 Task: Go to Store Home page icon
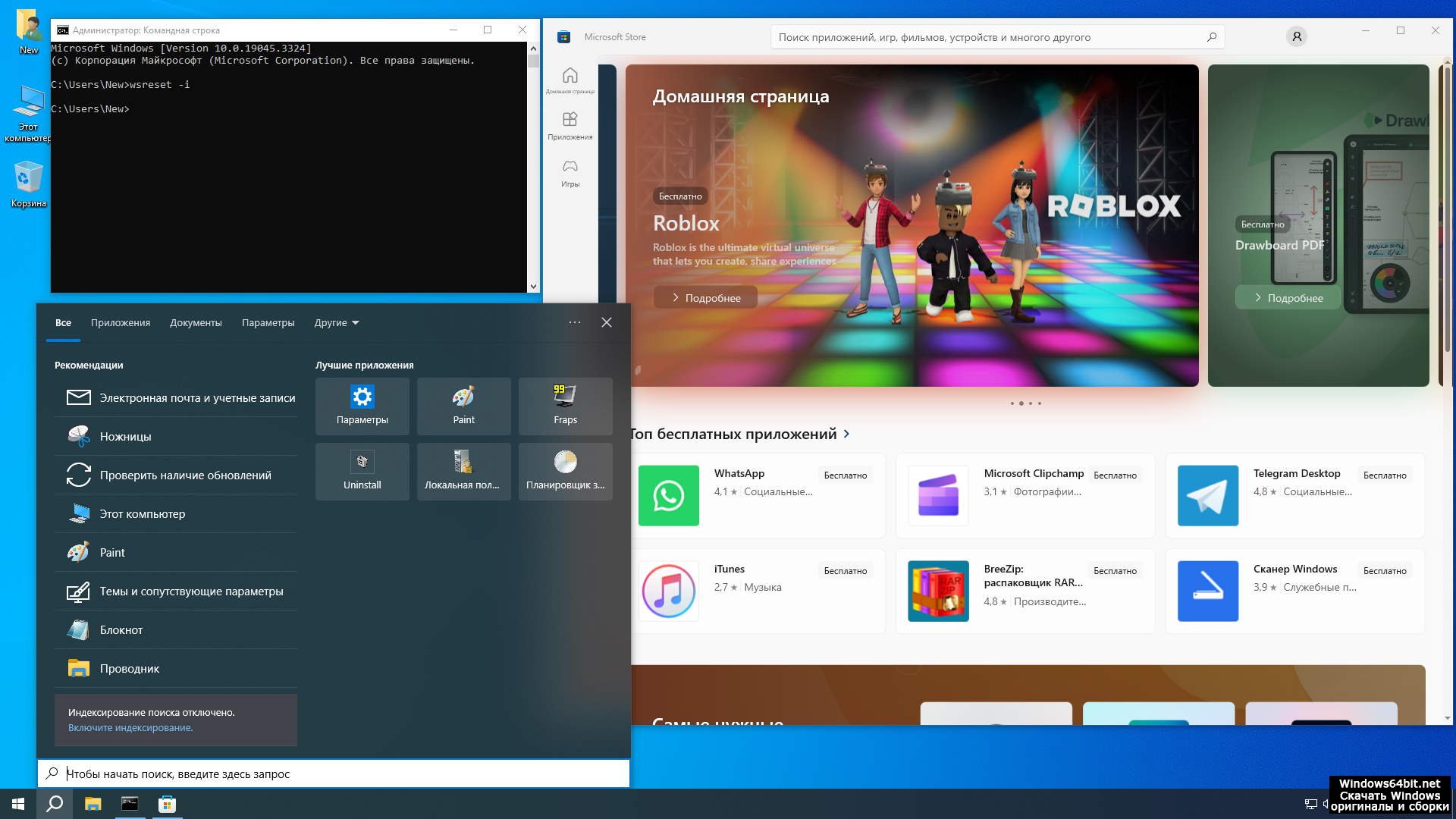(570, 80)
